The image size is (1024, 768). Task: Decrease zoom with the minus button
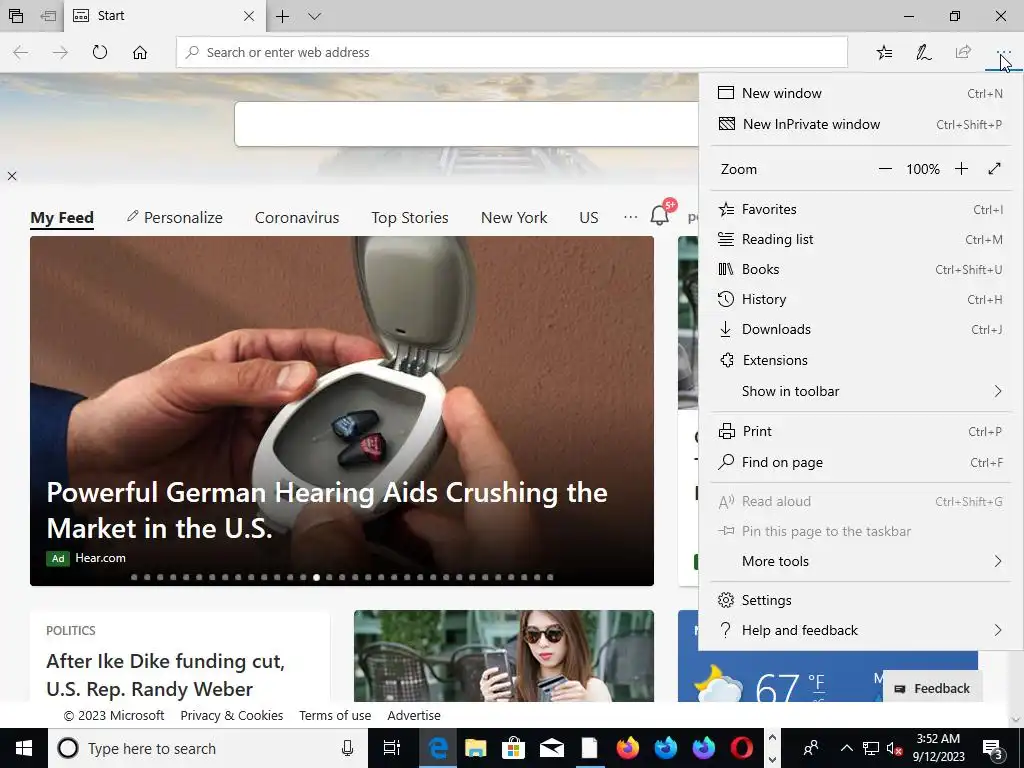(885, 169)
